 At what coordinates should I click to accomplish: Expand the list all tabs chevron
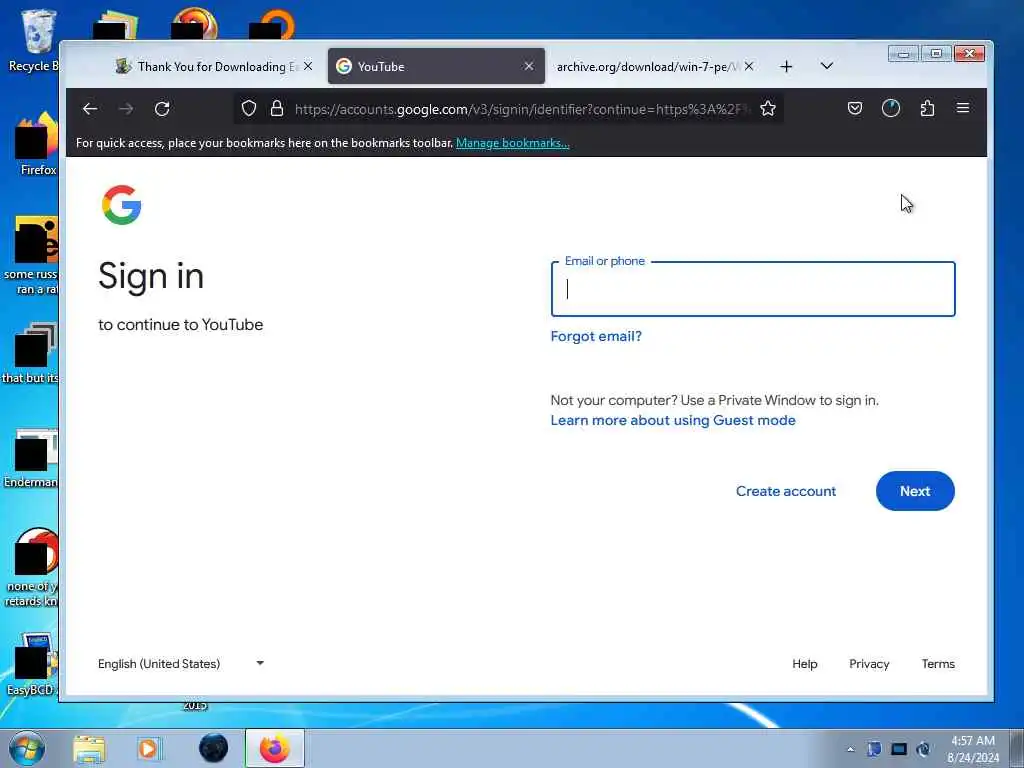pyautogui.click(x=827, y=66)
